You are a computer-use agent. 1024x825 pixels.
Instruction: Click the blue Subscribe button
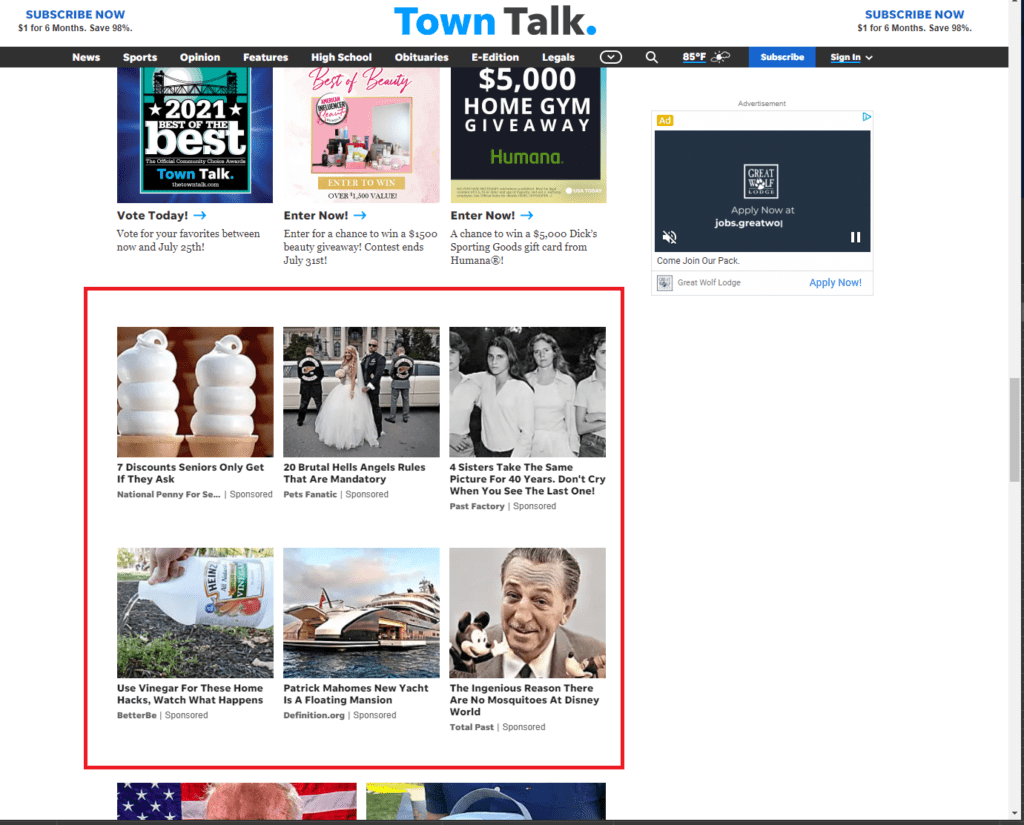tap(782, 57)
